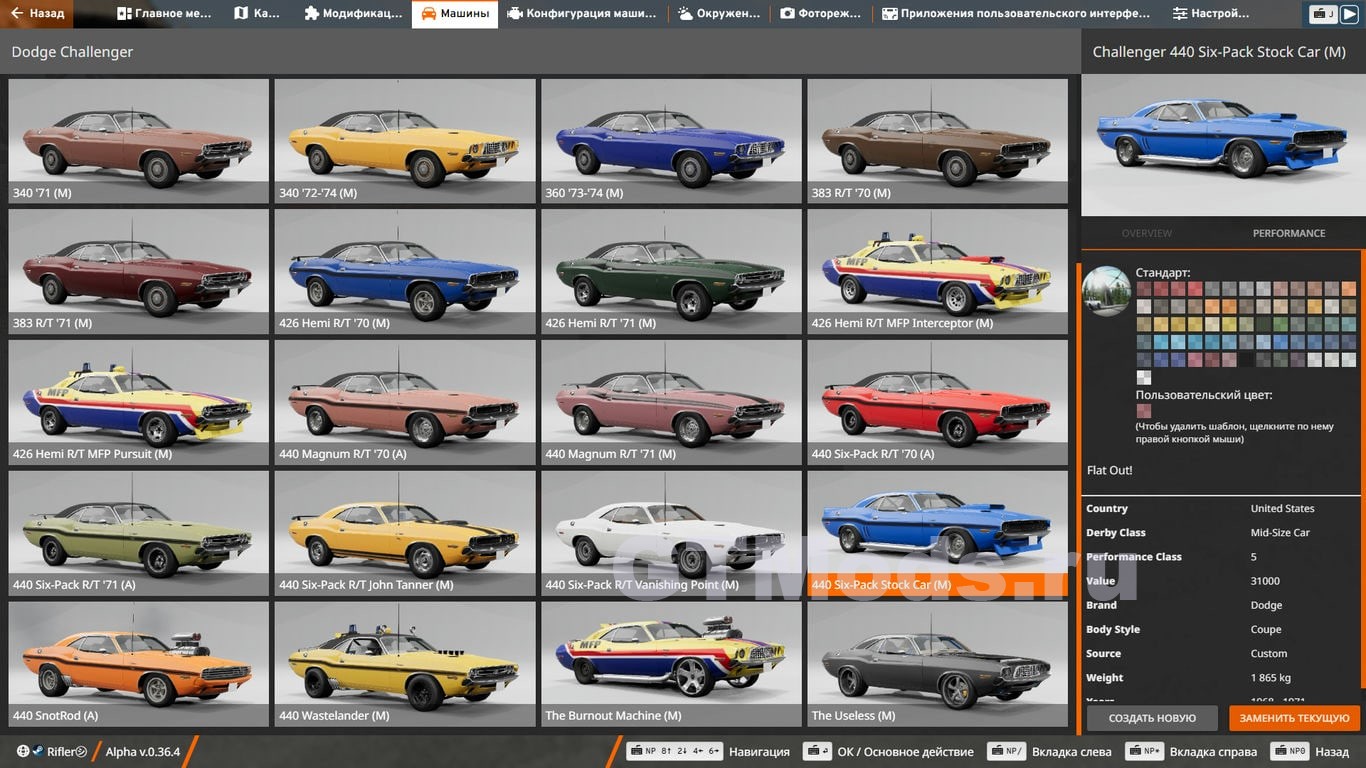This screenshot has width=1366, height=768.
Task: Open Приложения пользовательского интерфейса tab
Action: point(1016,14)
